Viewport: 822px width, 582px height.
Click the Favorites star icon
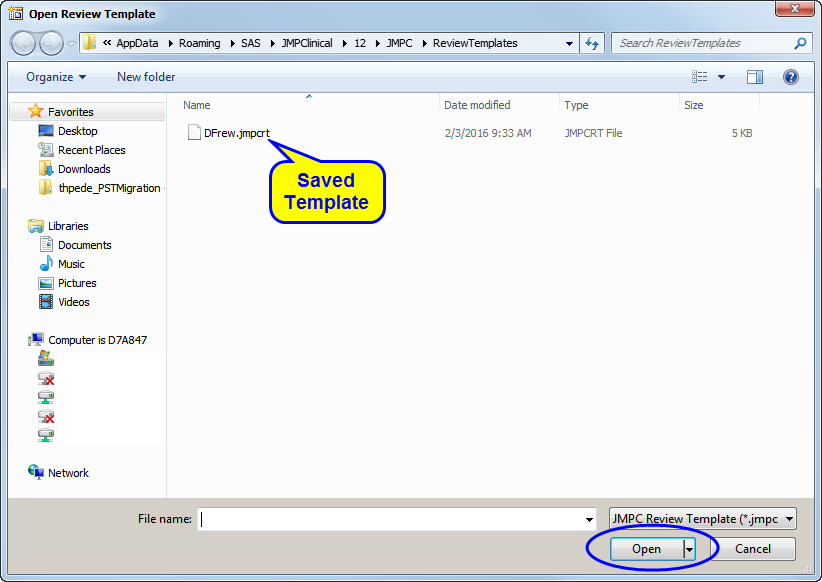point(35,111)
